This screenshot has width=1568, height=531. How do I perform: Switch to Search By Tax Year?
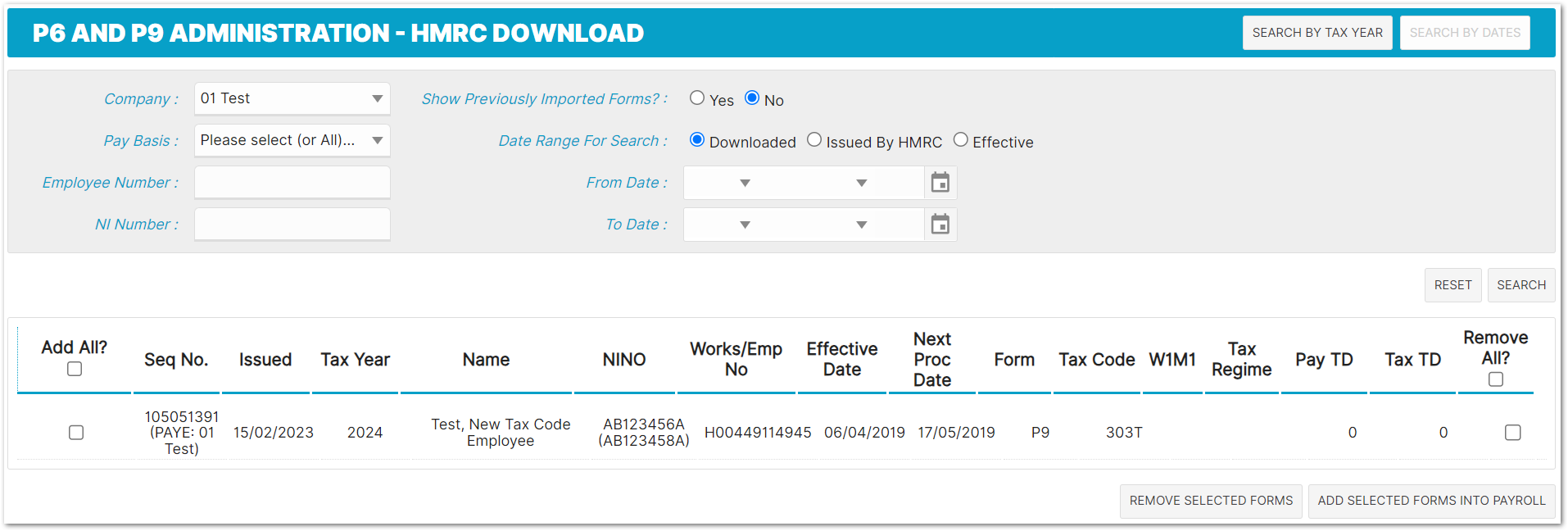point(1316,33)
